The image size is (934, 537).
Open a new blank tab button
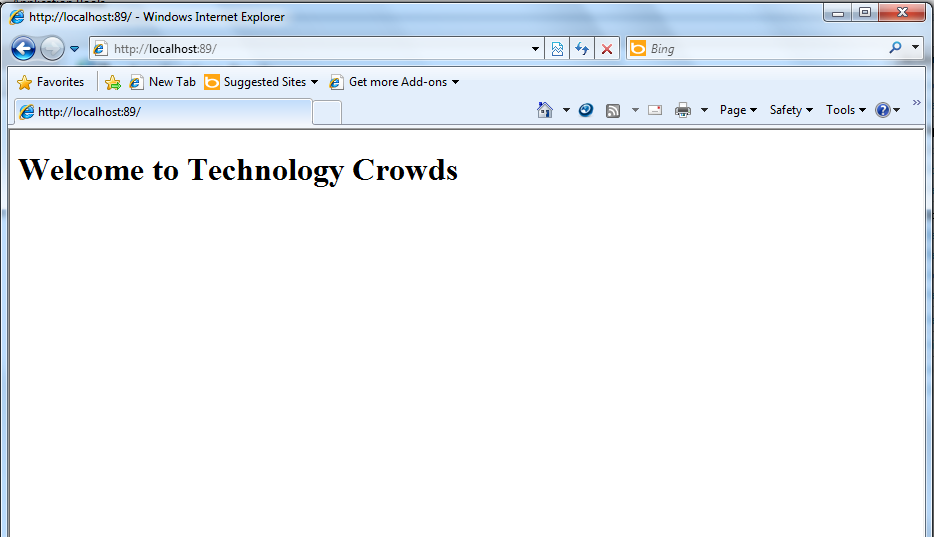click(327, 113)
